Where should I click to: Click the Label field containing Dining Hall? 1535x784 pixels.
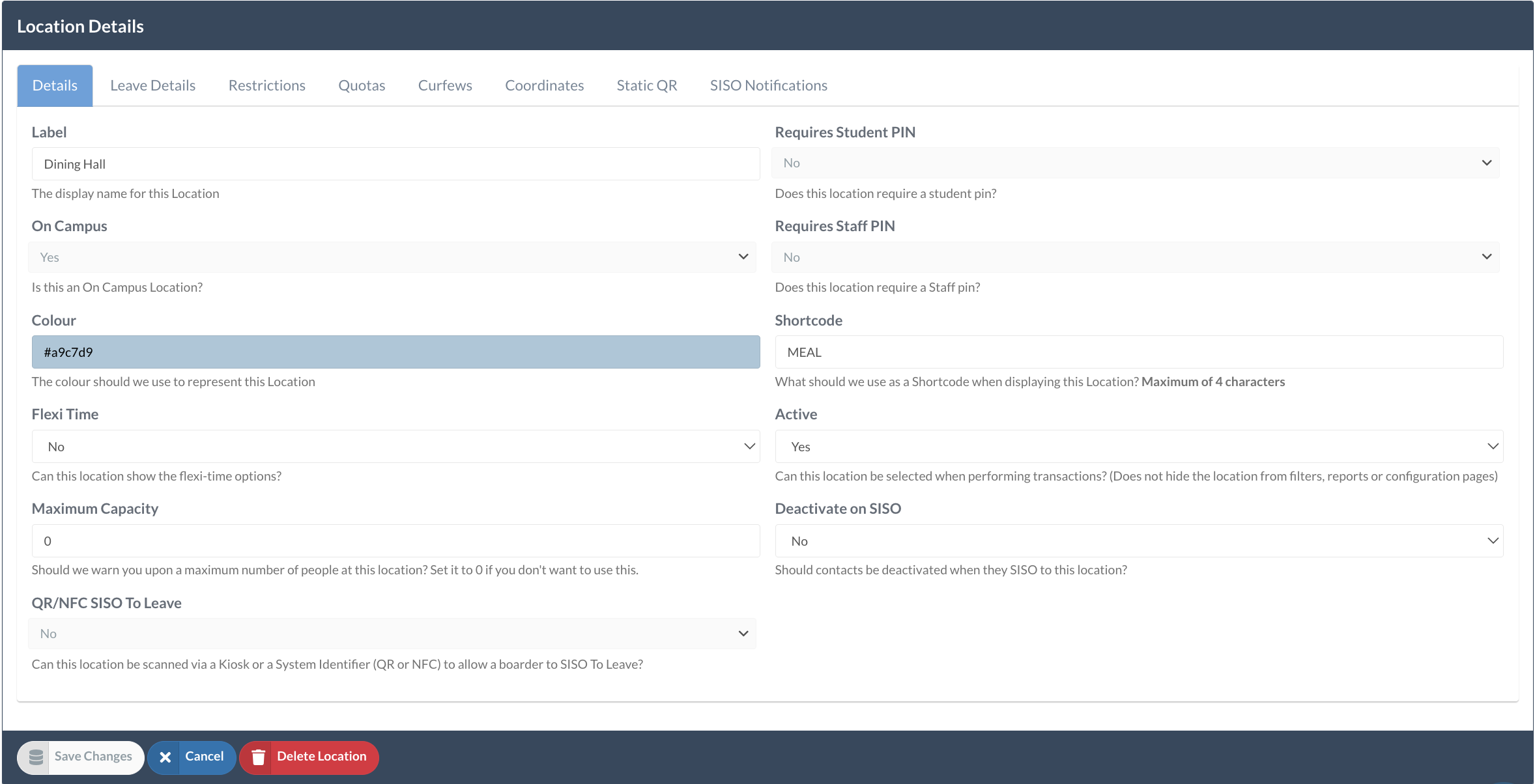point(395,164)
